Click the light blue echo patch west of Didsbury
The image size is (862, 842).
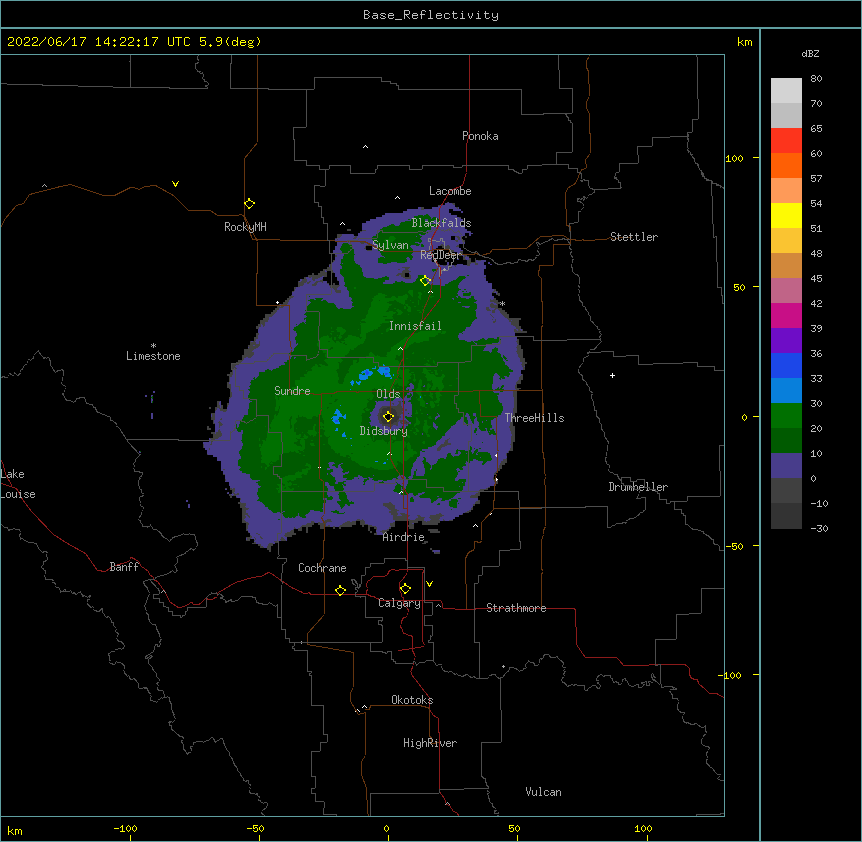tap(339, 419)
